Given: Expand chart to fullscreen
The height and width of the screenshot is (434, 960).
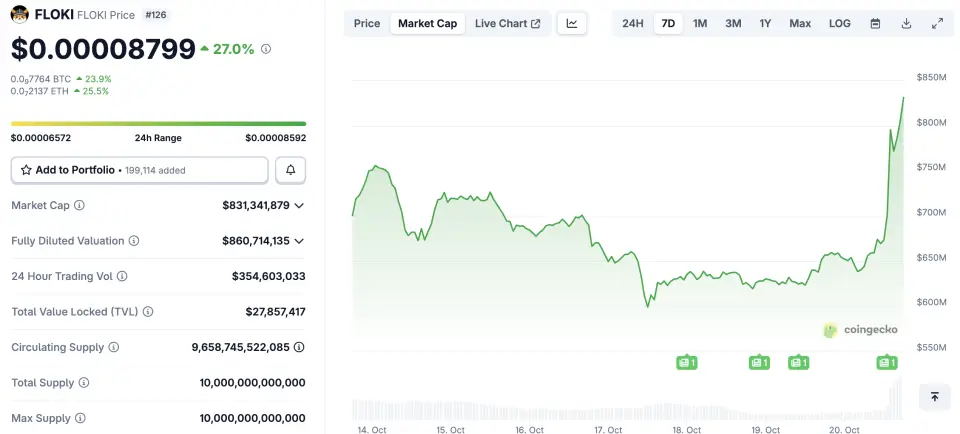Looking at the screenshot, I should tap(937, 23).
